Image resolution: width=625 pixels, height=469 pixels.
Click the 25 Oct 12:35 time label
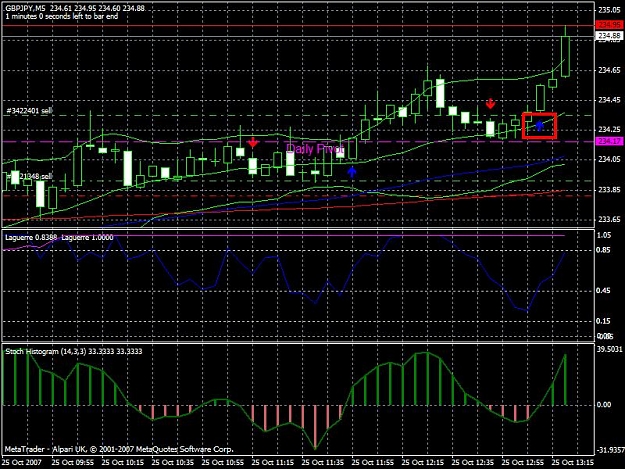[473, 462]
